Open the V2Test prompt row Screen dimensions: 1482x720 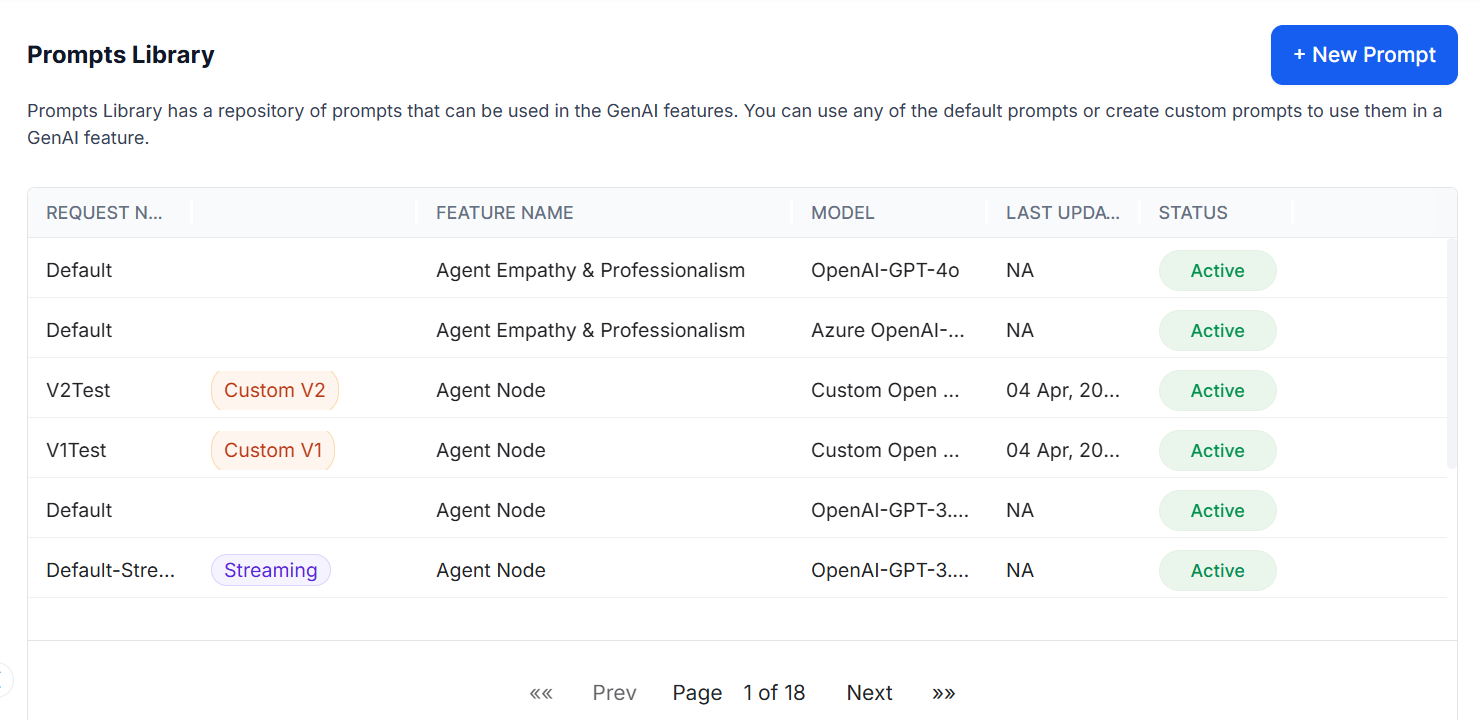point(79,390)
